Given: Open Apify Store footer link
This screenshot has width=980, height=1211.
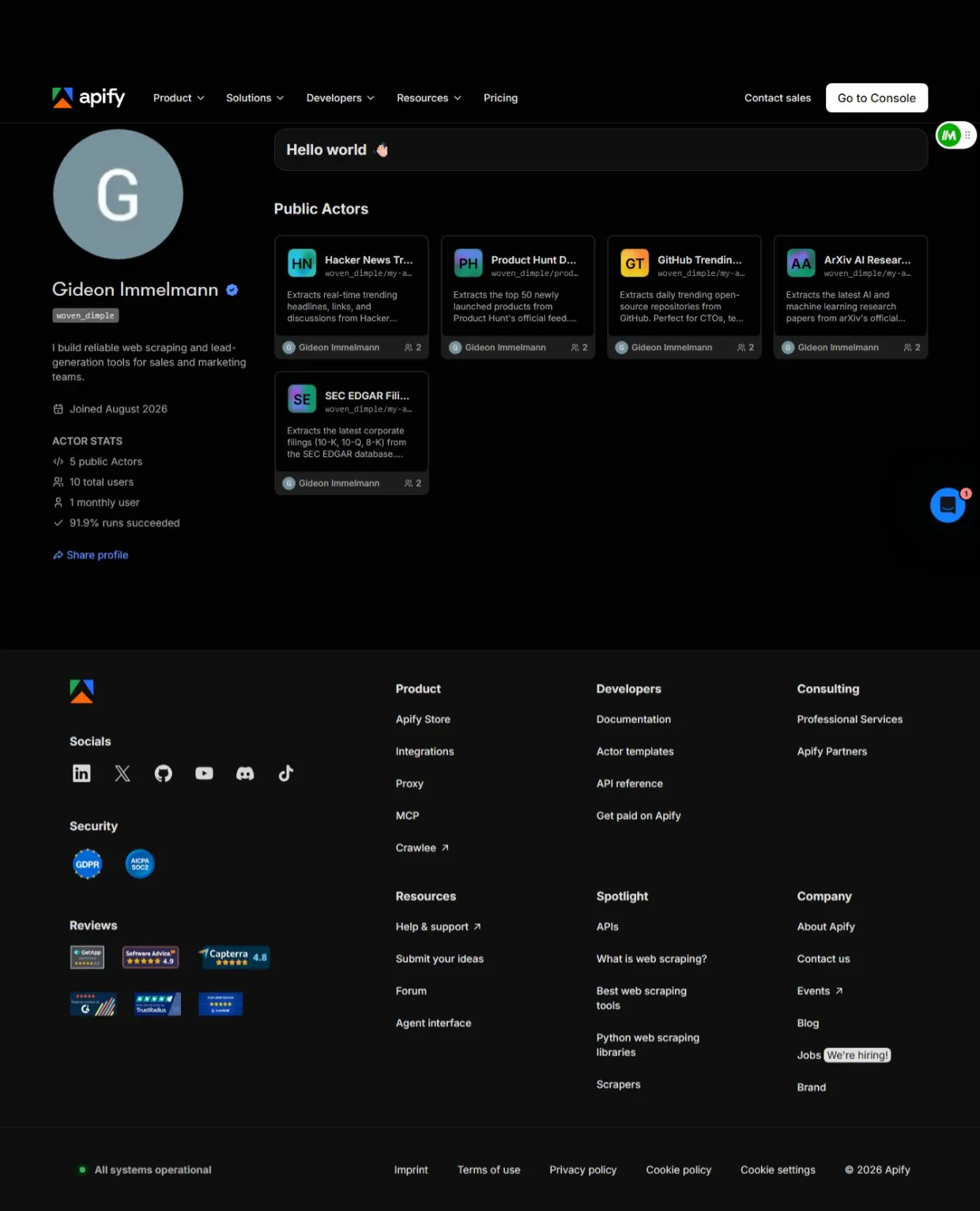Looking at the screenshot, I should (x=423, y=719).
